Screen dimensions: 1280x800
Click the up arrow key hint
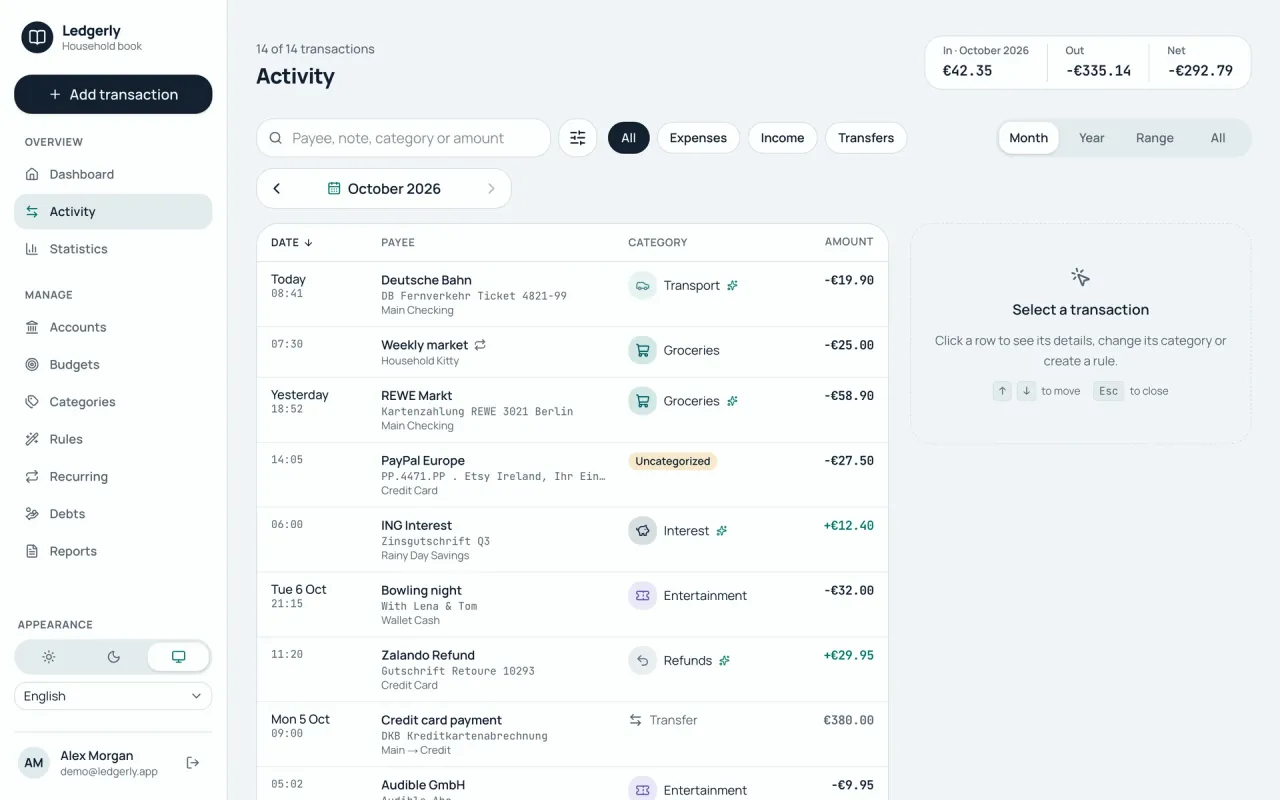click(x=1002, y=391)
